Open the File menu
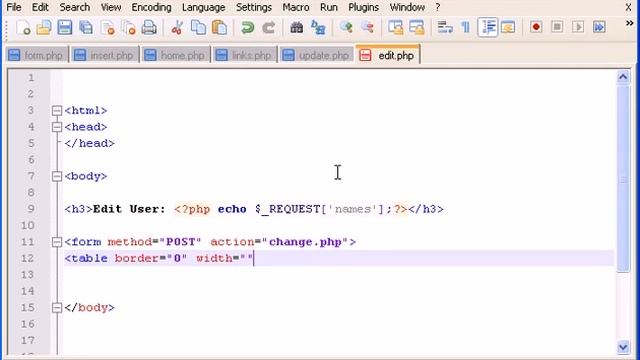 tap(13, 7)
